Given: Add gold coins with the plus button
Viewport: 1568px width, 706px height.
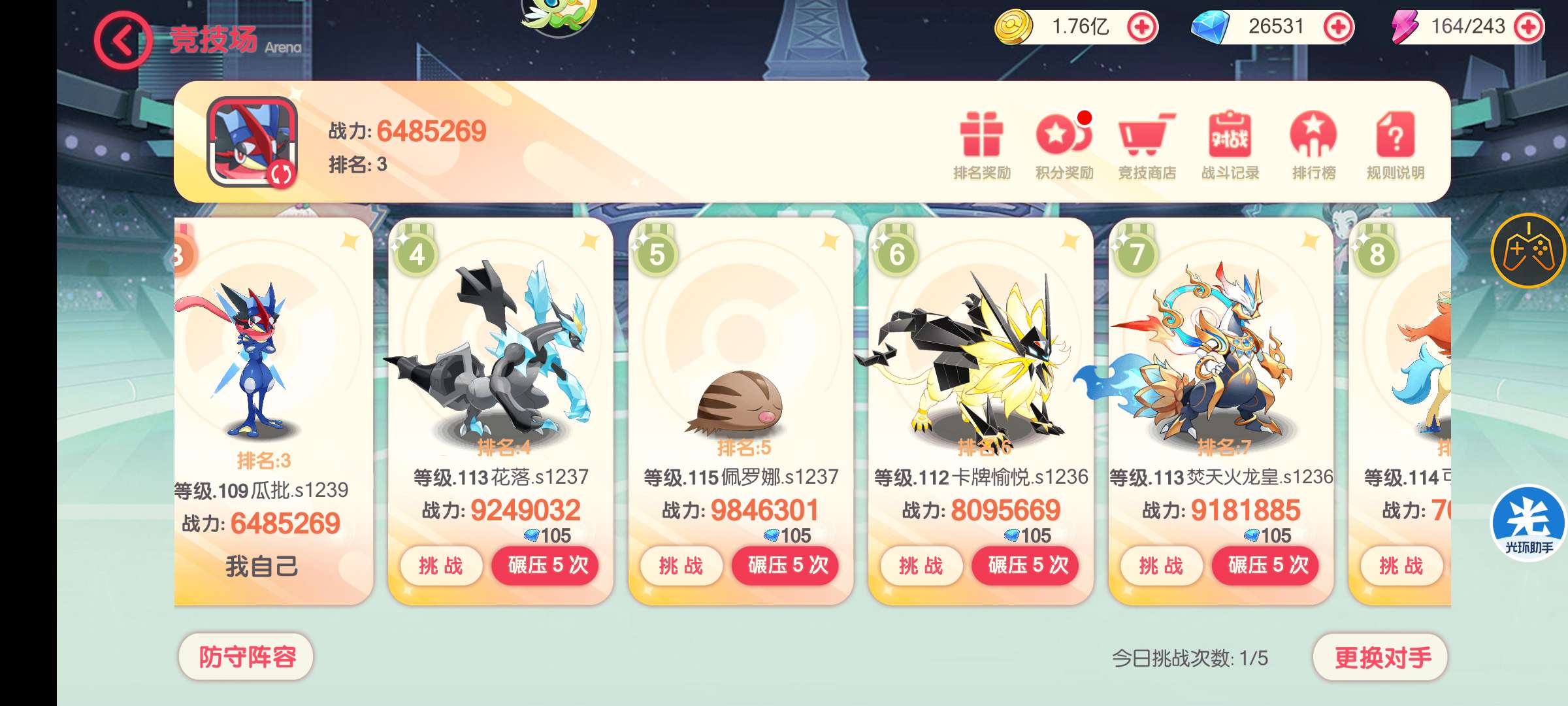Looking at the screenshot, I should coord(1142,27).
